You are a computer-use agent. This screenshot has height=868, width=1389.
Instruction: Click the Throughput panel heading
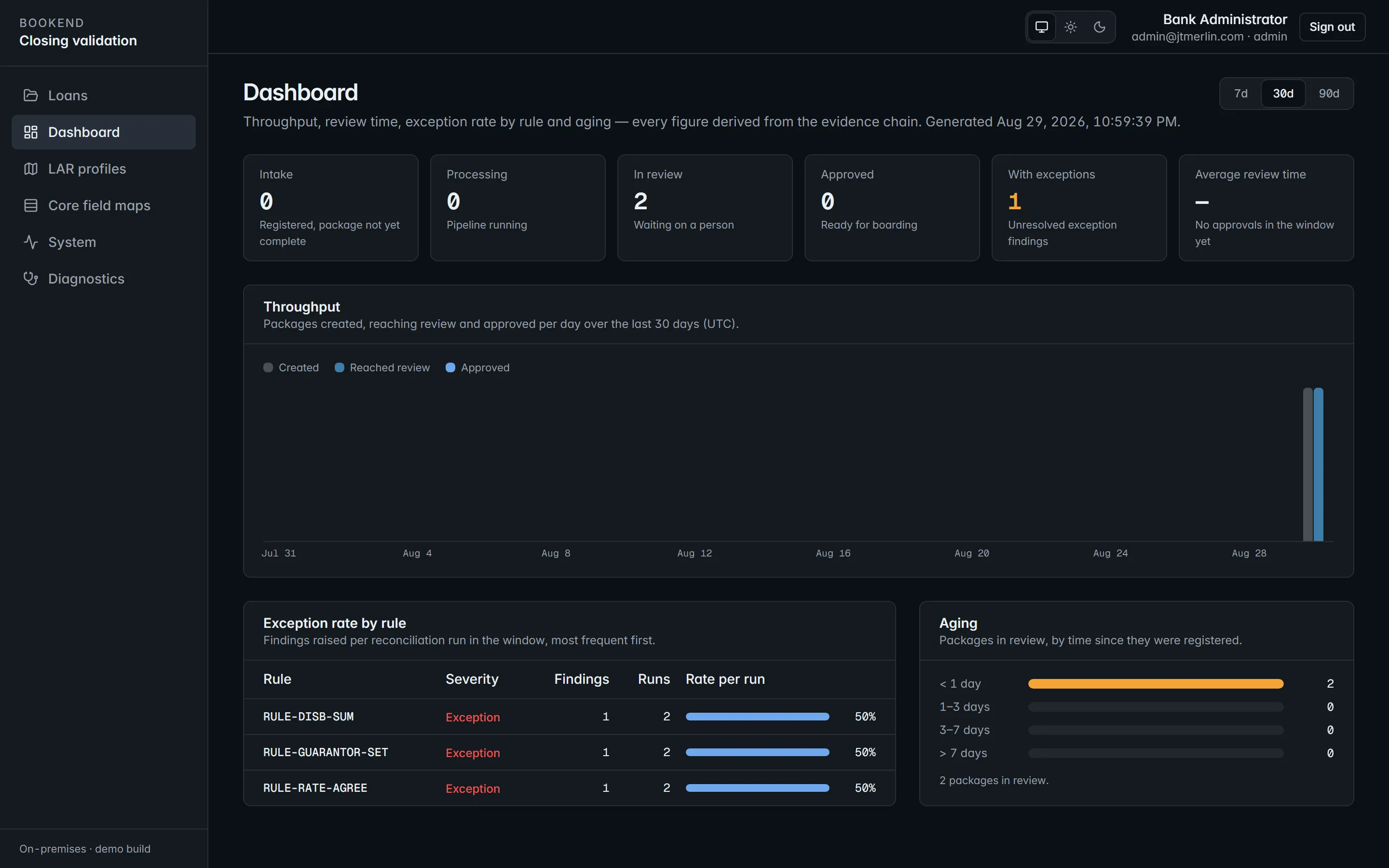coord(301,307)
